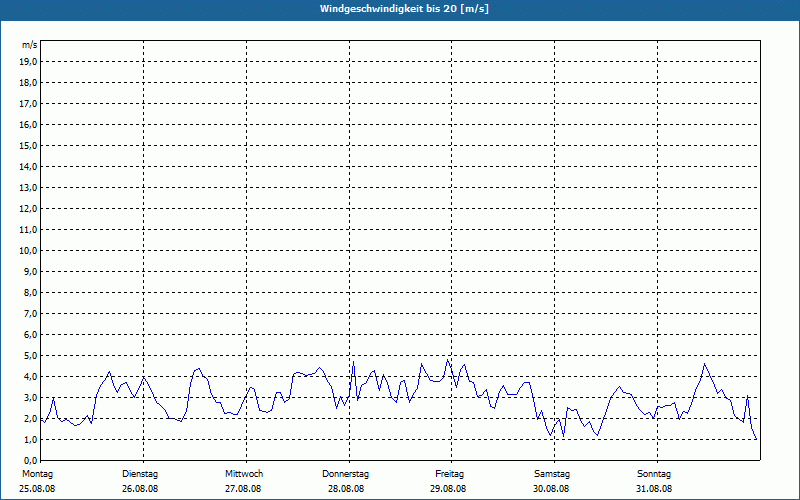This screenshot has height=500, width=800.
Task: Select the Dienstag day label
Action: click(140, 474)
